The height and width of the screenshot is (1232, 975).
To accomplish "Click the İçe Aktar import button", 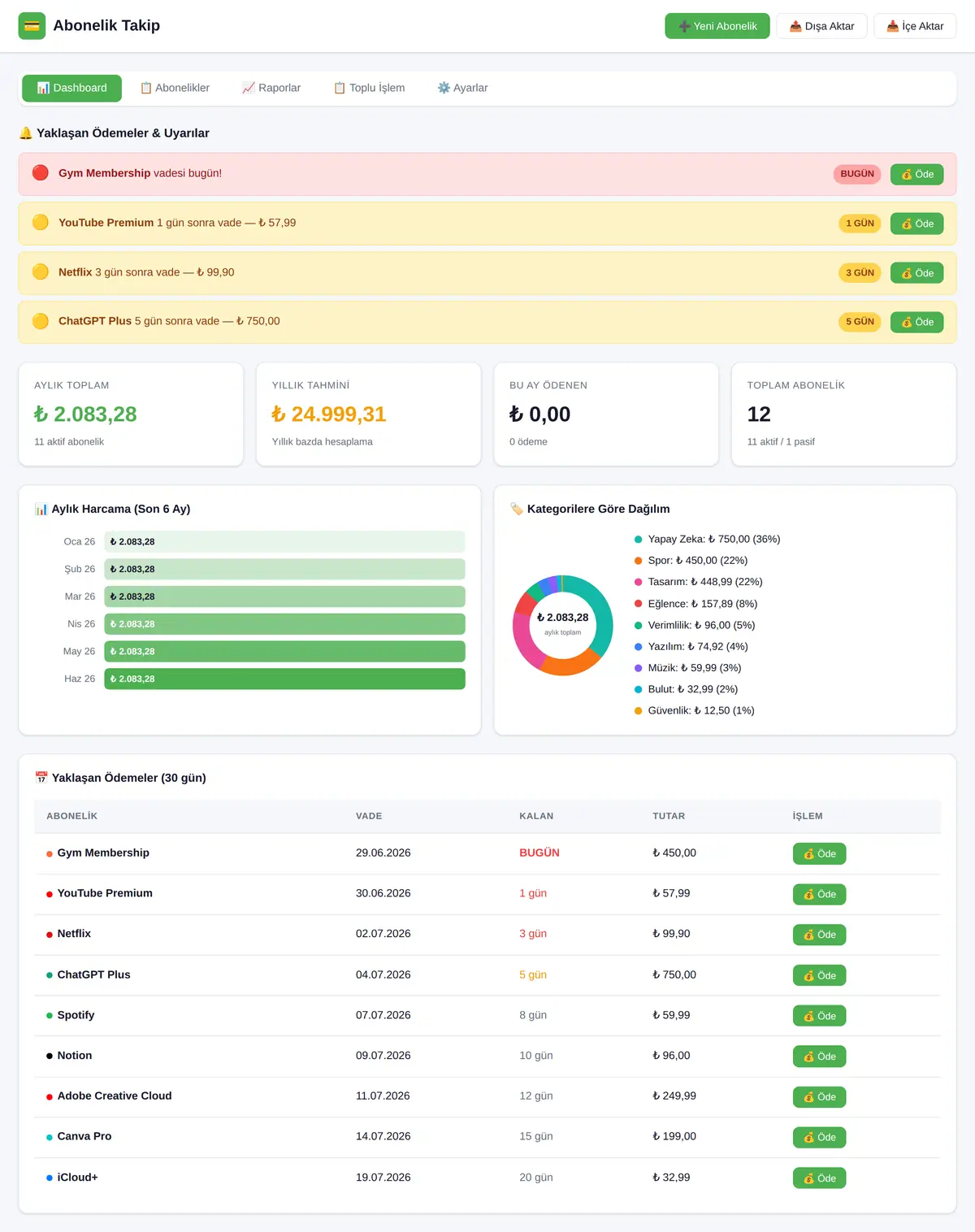I will pyautogui.click(x=915, y=26).
